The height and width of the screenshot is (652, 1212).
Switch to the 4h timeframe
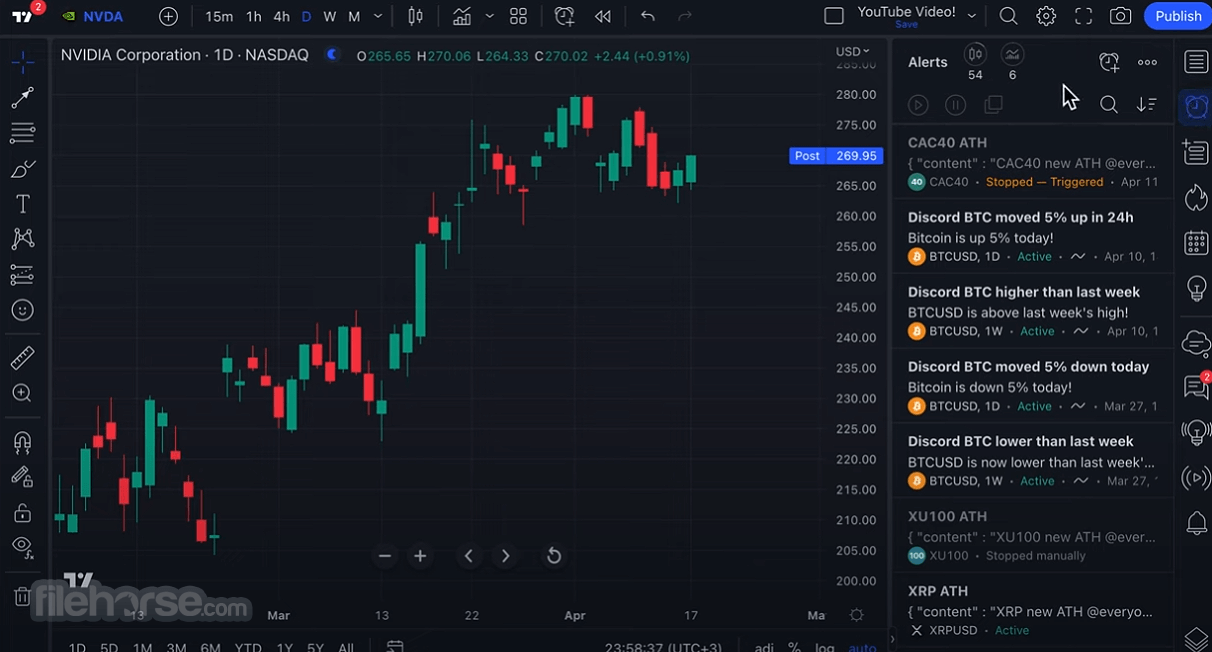pos(282,16)
